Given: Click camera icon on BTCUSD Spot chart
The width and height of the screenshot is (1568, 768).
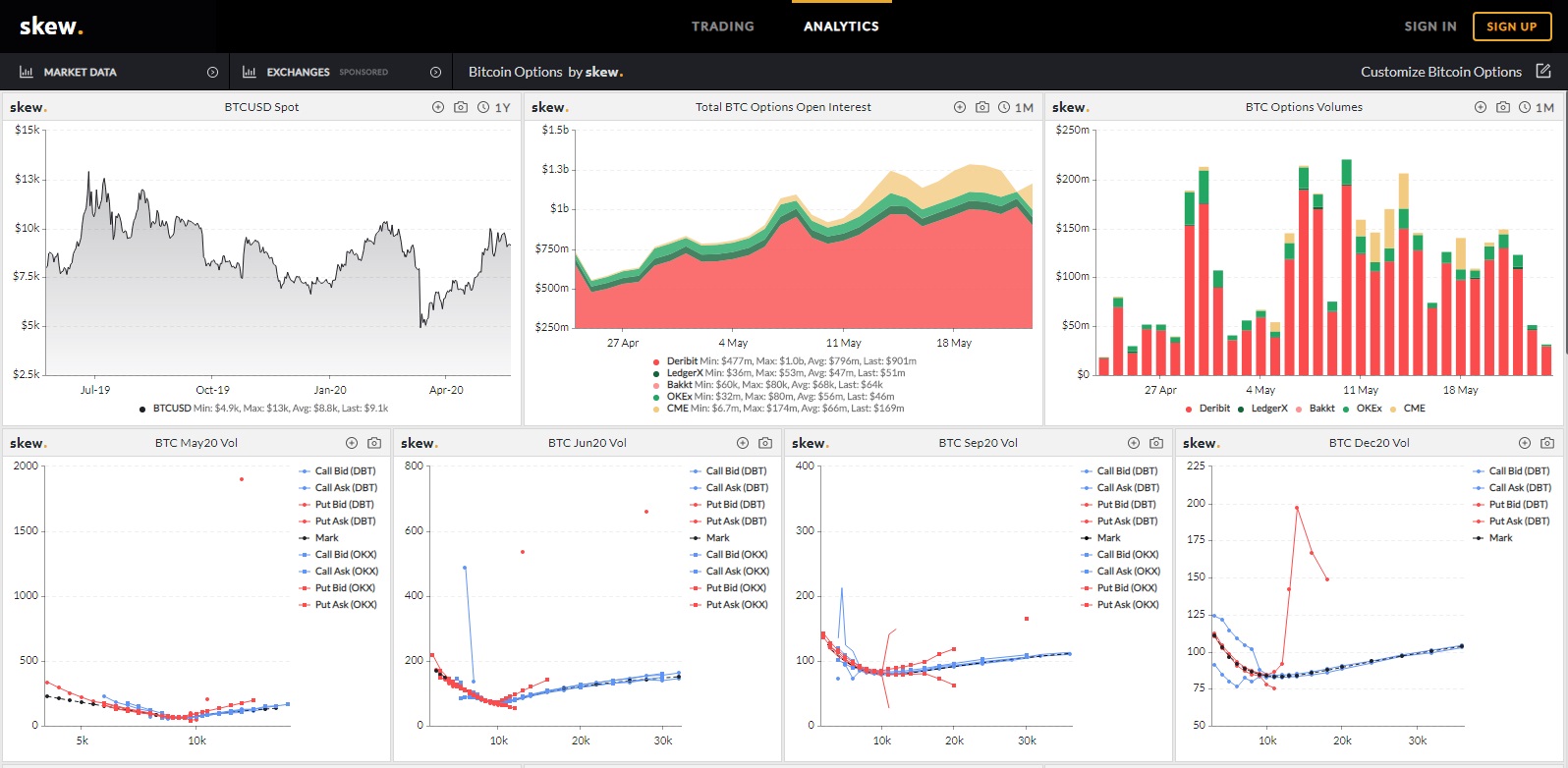Looking at the screenshot, I should coord(461,107).
